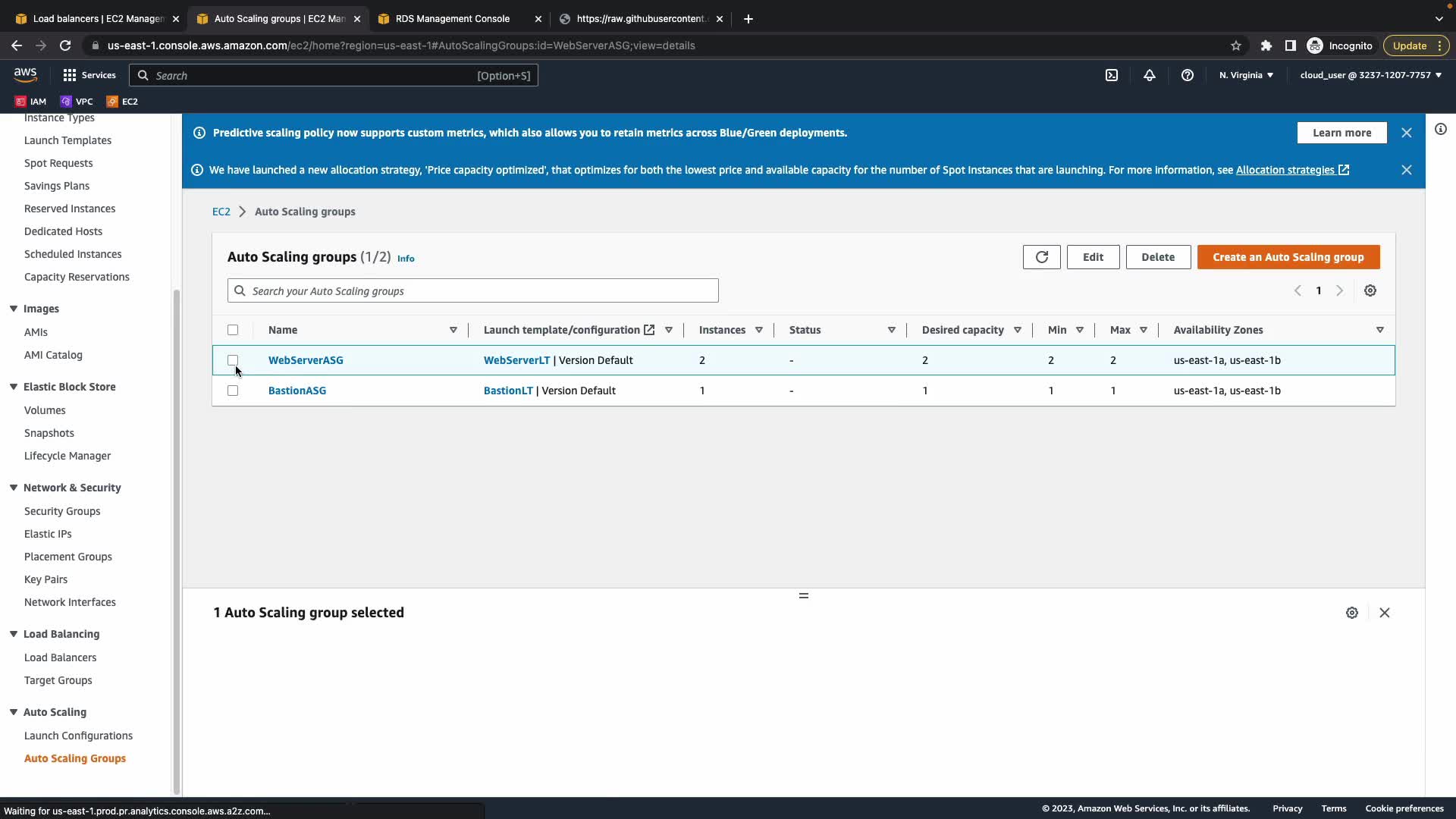
Task: Switch to RDS Management Console tab
Action: (x=453, y=19)
